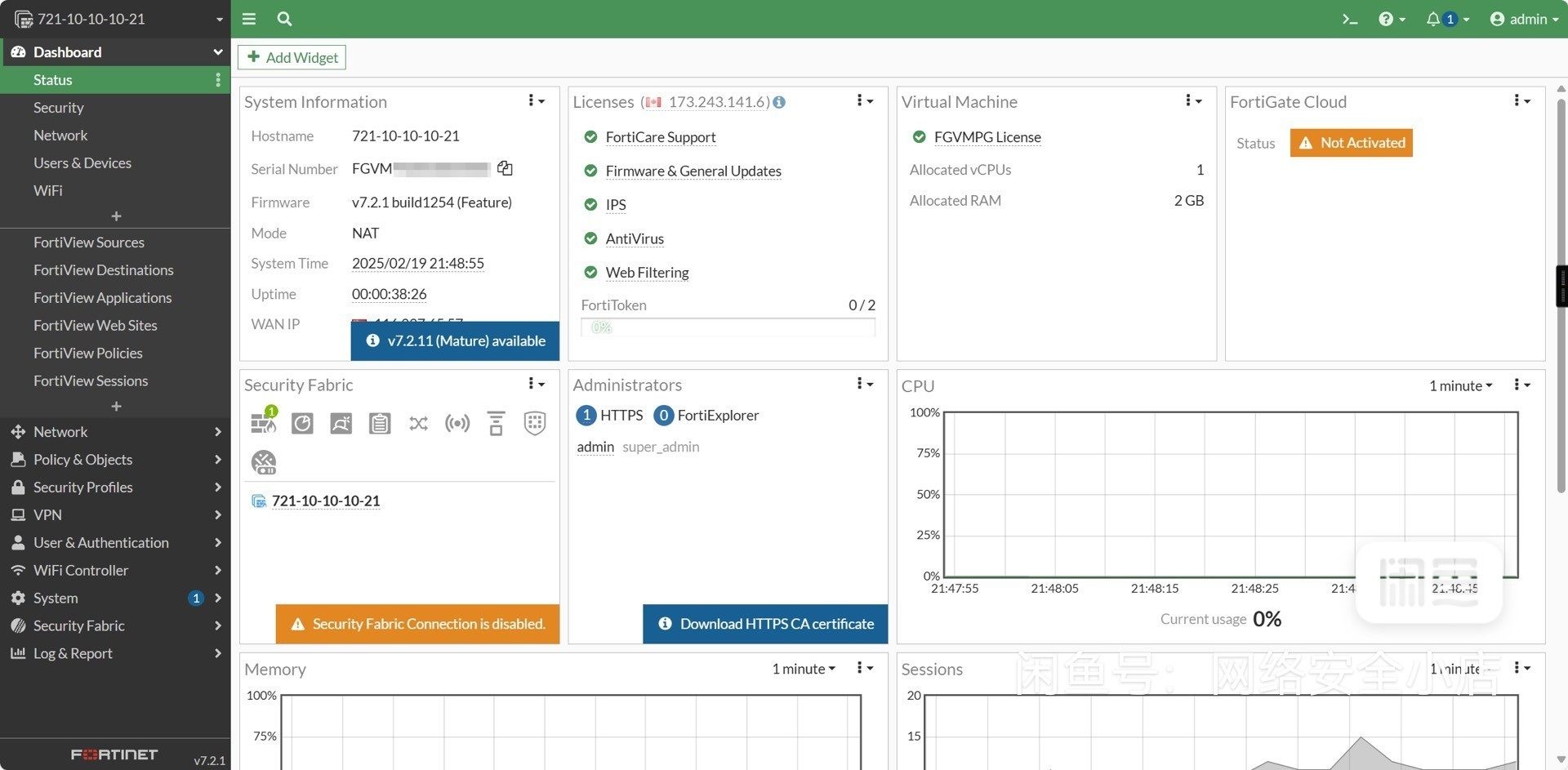Expand the Security Profiles menu
Viewport: 1568px width, 770px height.
coord(115,487)
